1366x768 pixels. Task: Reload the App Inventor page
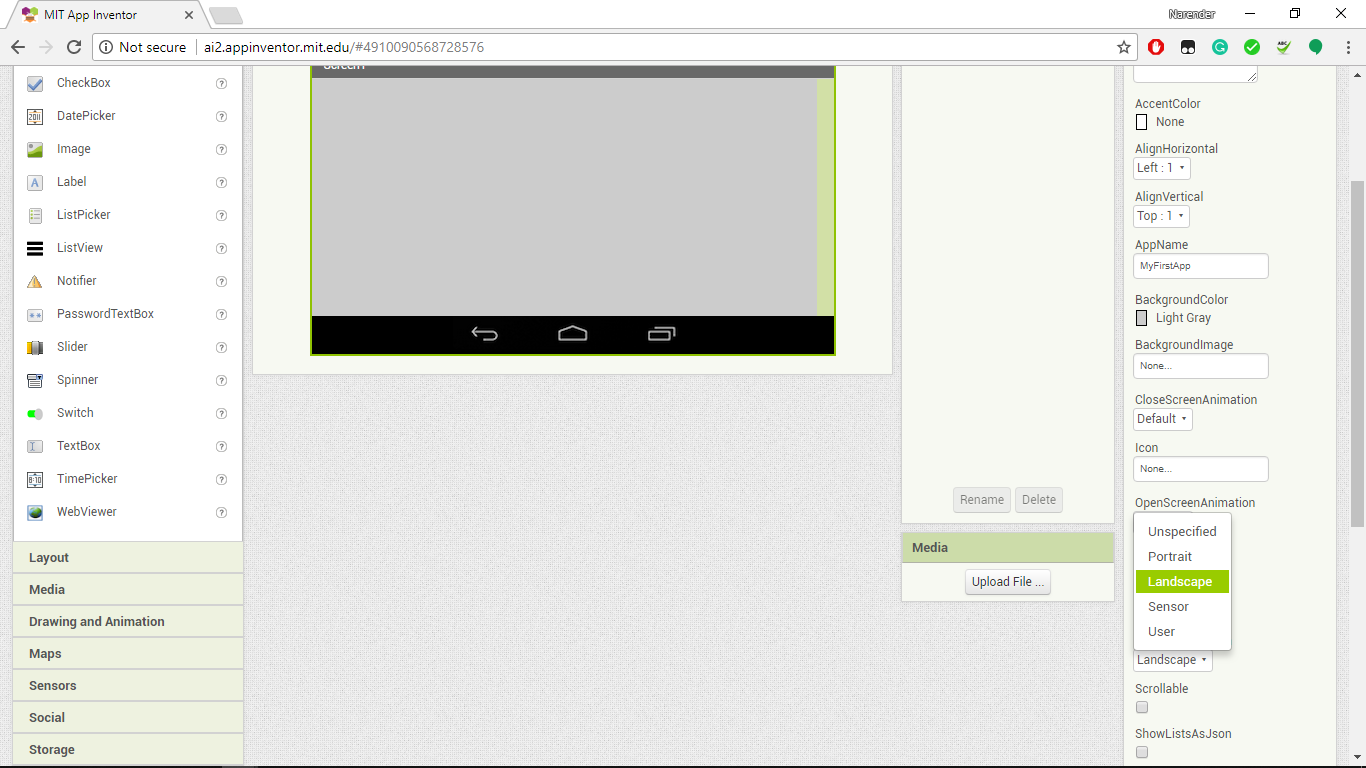coord(73,47)
